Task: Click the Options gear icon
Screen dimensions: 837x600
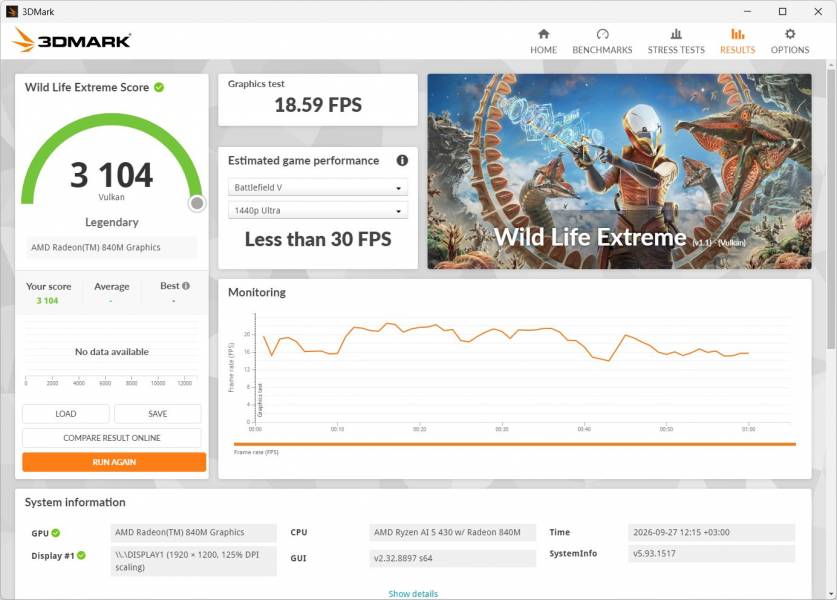Action: [x=789, y=34]
